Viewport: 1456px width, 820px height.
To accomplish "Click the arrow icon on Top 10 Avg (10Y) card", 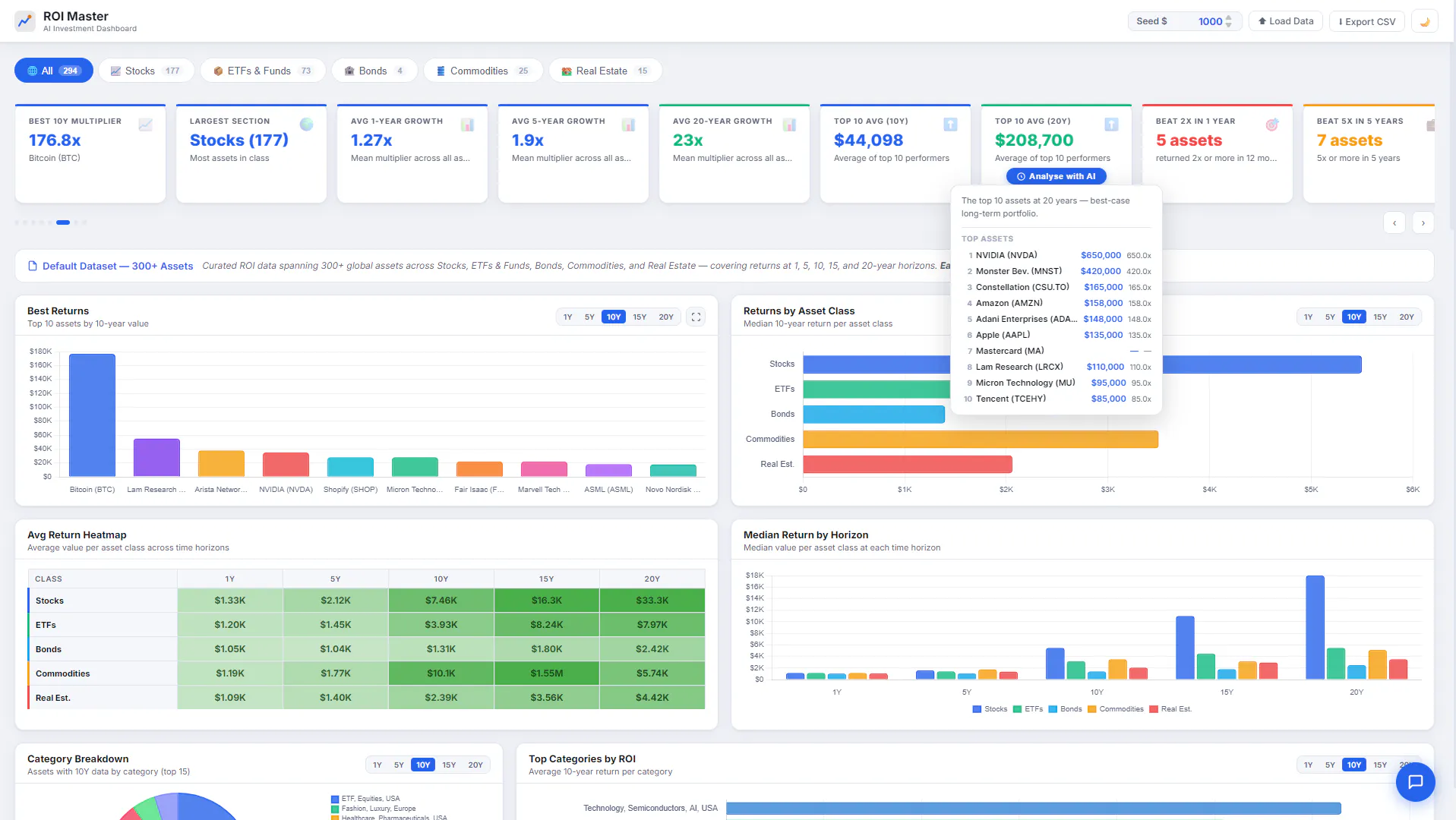I will coord(951,125).
